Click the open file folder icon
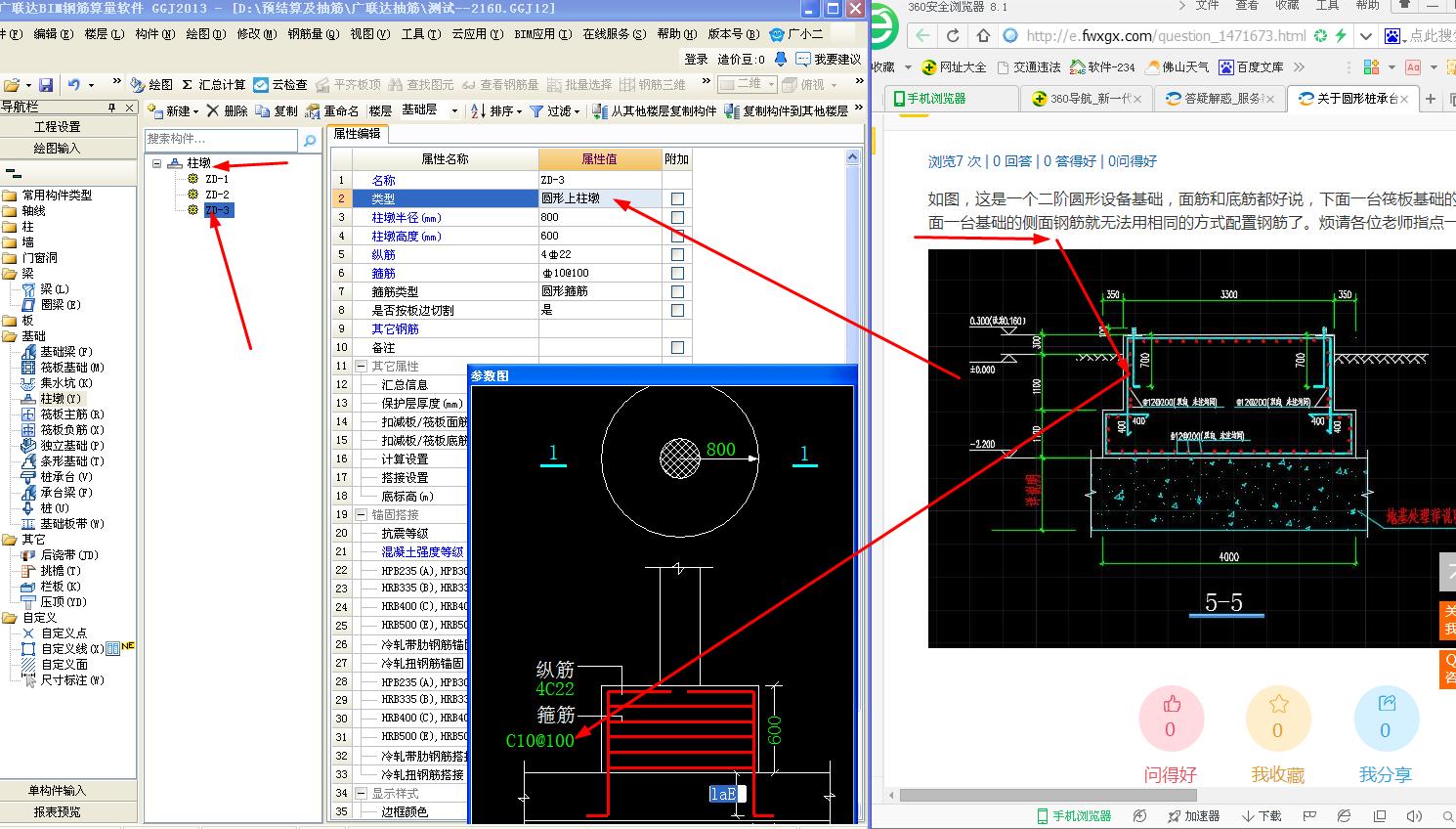 coord(11,85)
